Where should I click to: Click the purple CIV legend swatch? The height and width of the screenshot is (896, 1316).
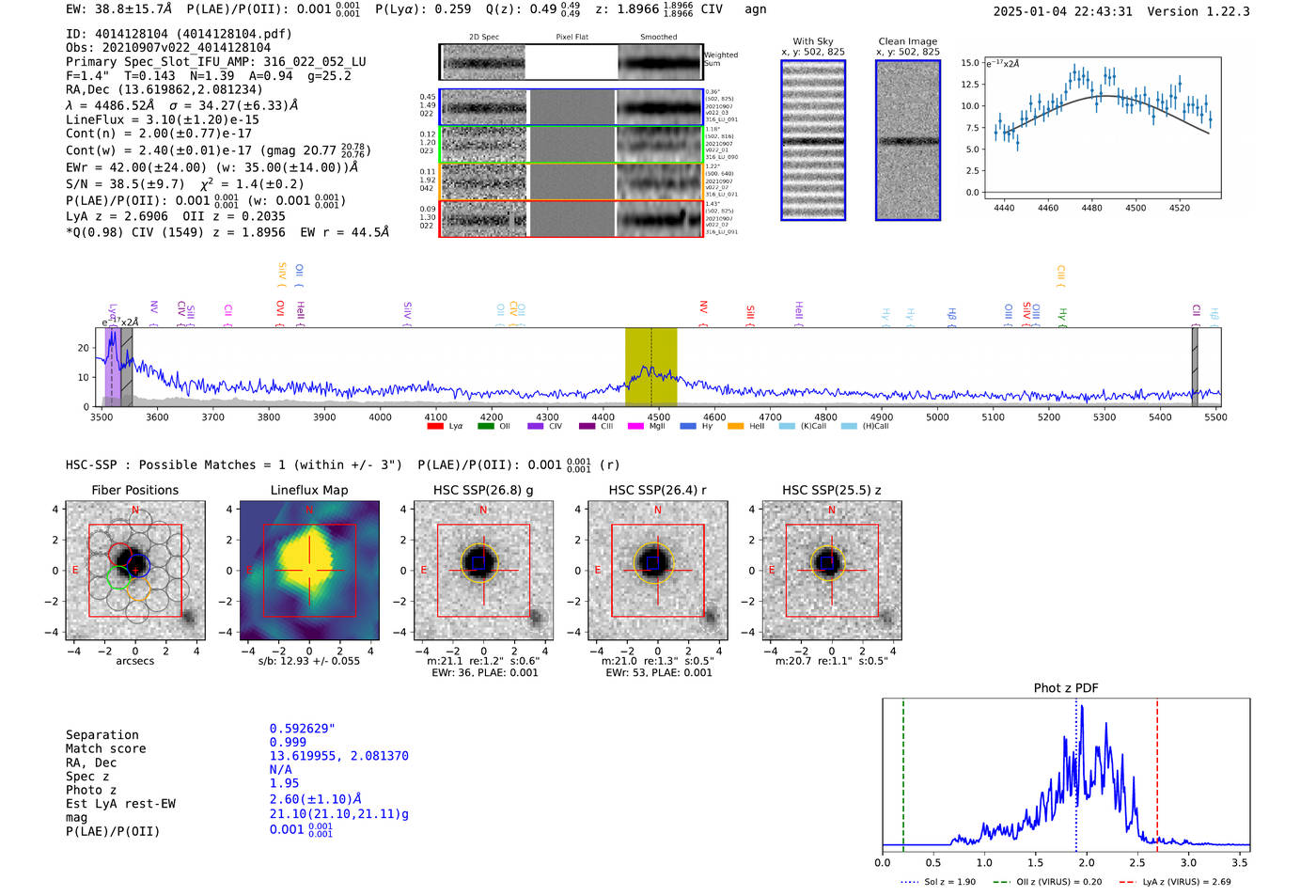pos(536,426)
